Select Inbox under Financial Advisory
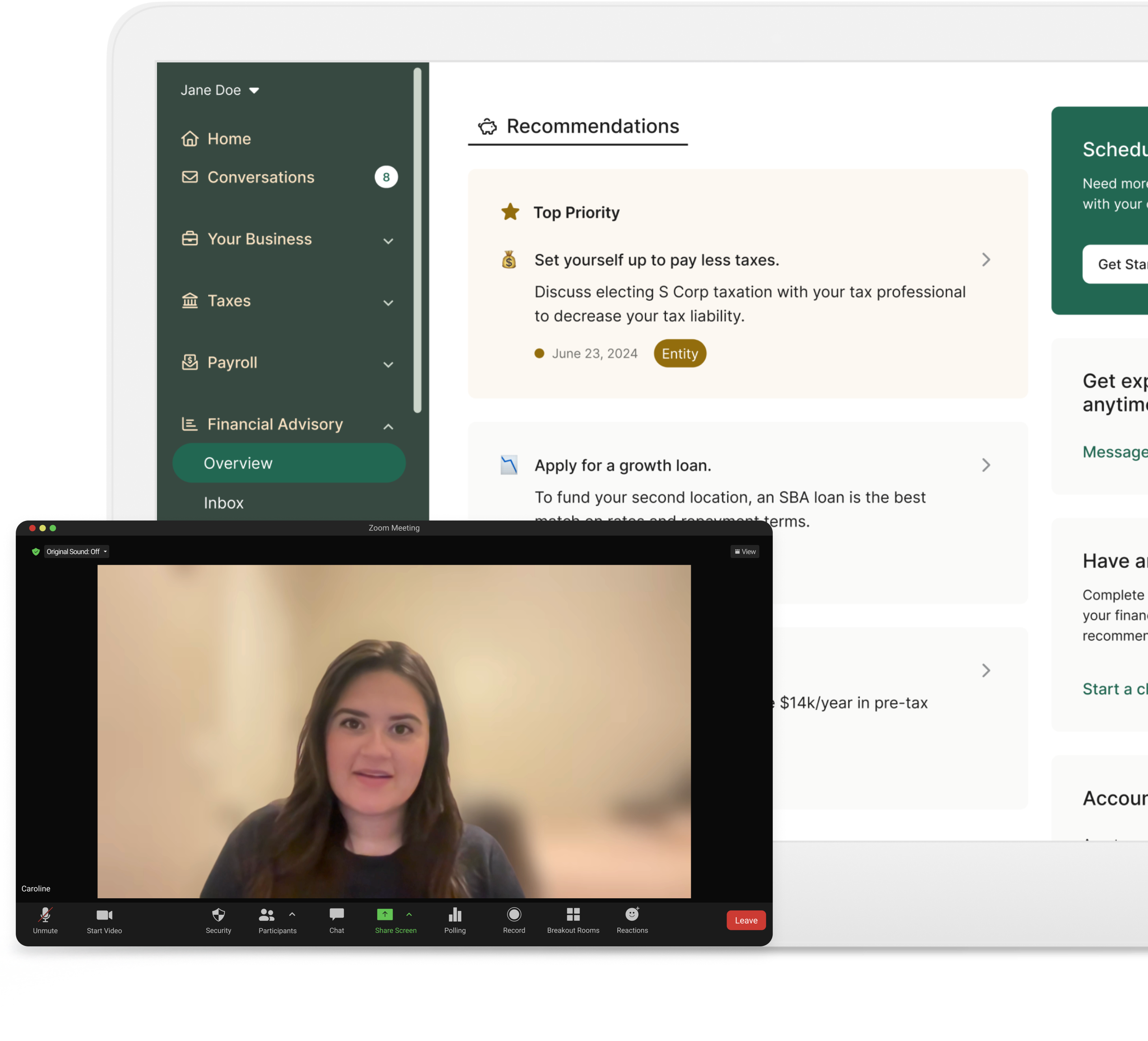Viewport: 1148px width, 1041px height. [x=224, y=503]
